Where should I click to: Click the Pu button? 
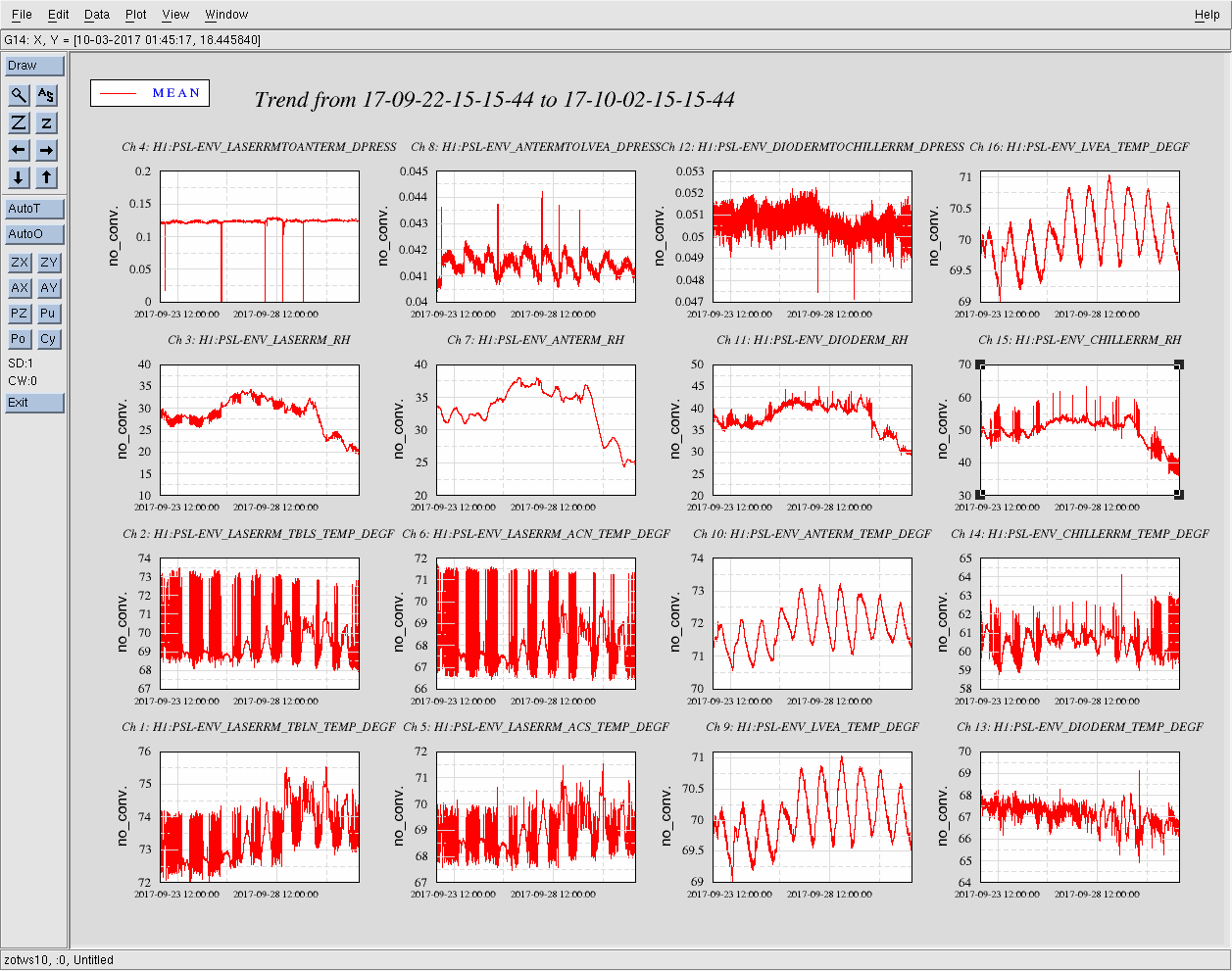click(x=48, y=314)
